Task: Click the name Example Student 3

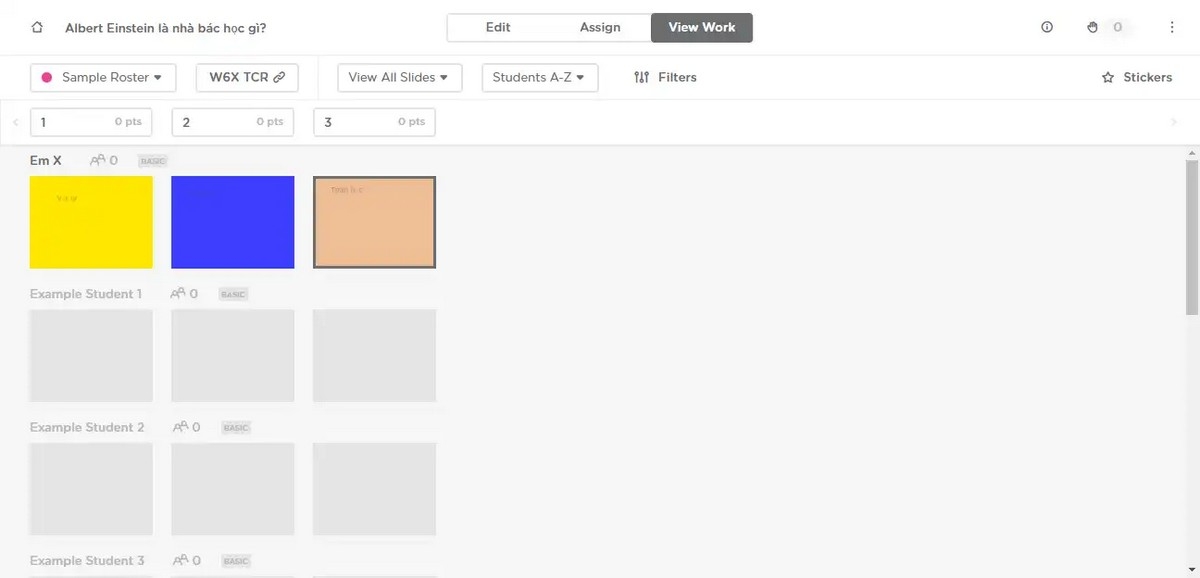Action: [x=87, y=560]
